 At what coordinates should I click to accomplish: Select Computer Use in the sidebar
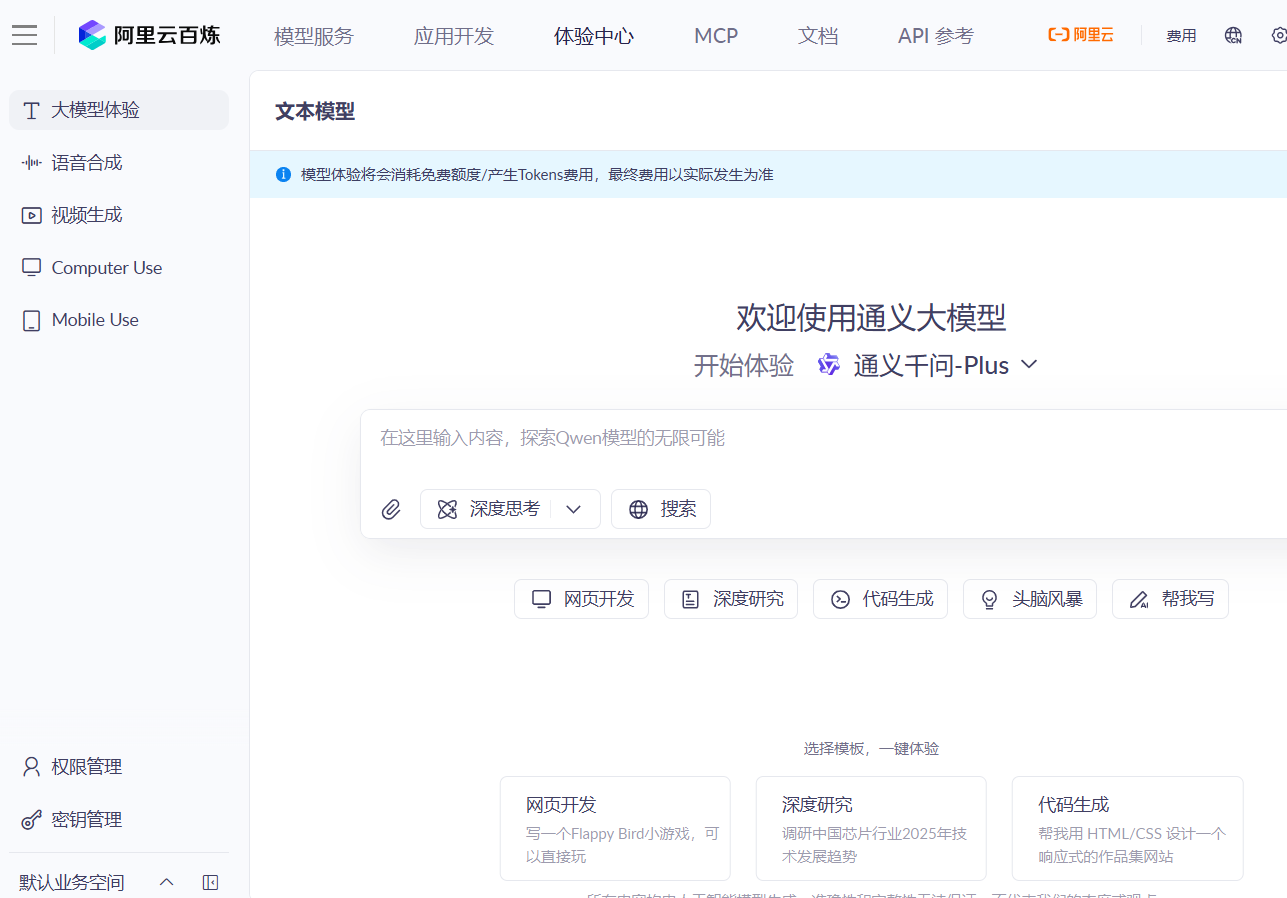click(105, 267)
